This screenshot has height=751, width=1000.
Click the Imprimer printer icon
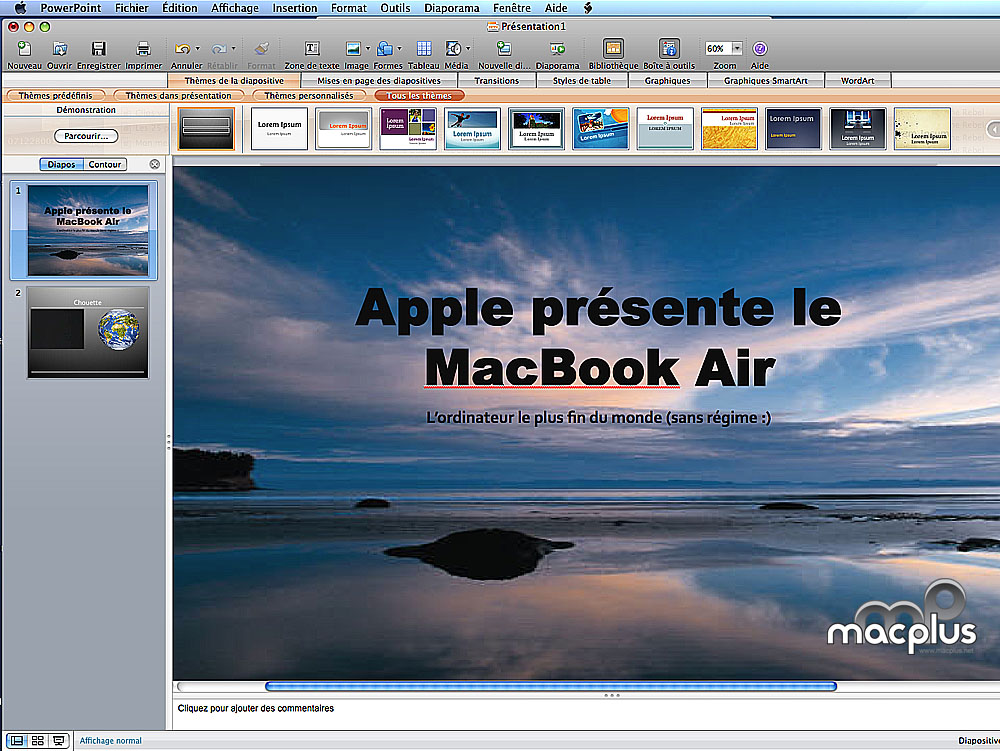(x=143, y=49)
